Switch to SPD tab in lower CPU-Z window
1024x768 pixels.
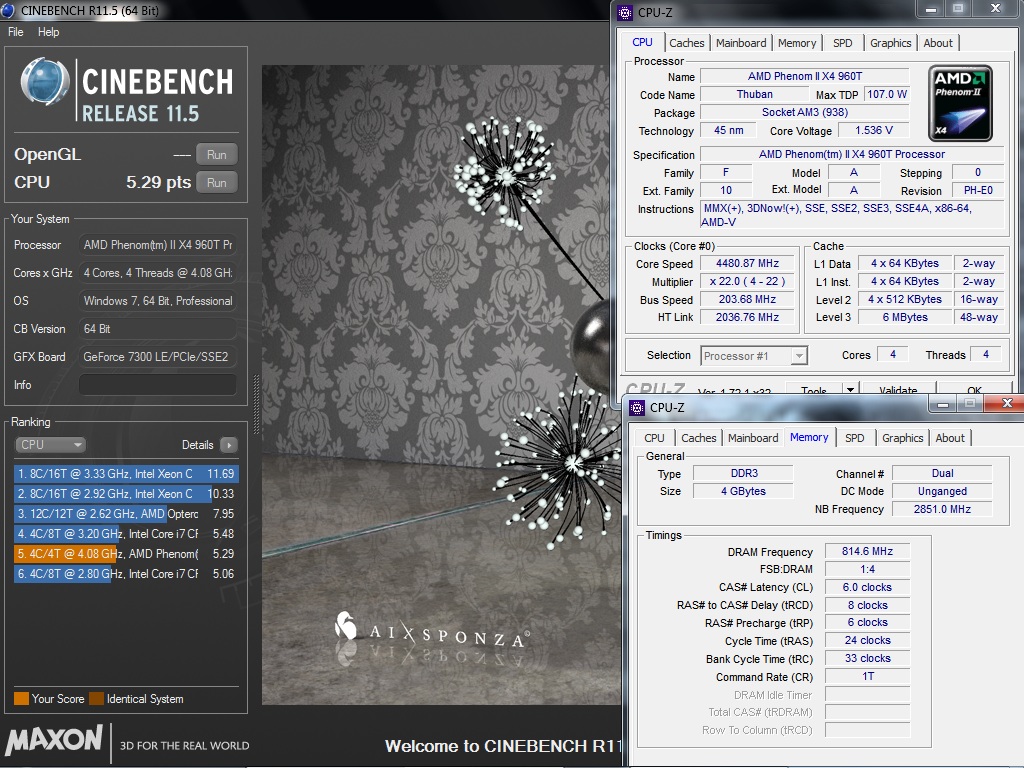coord(854,438)
